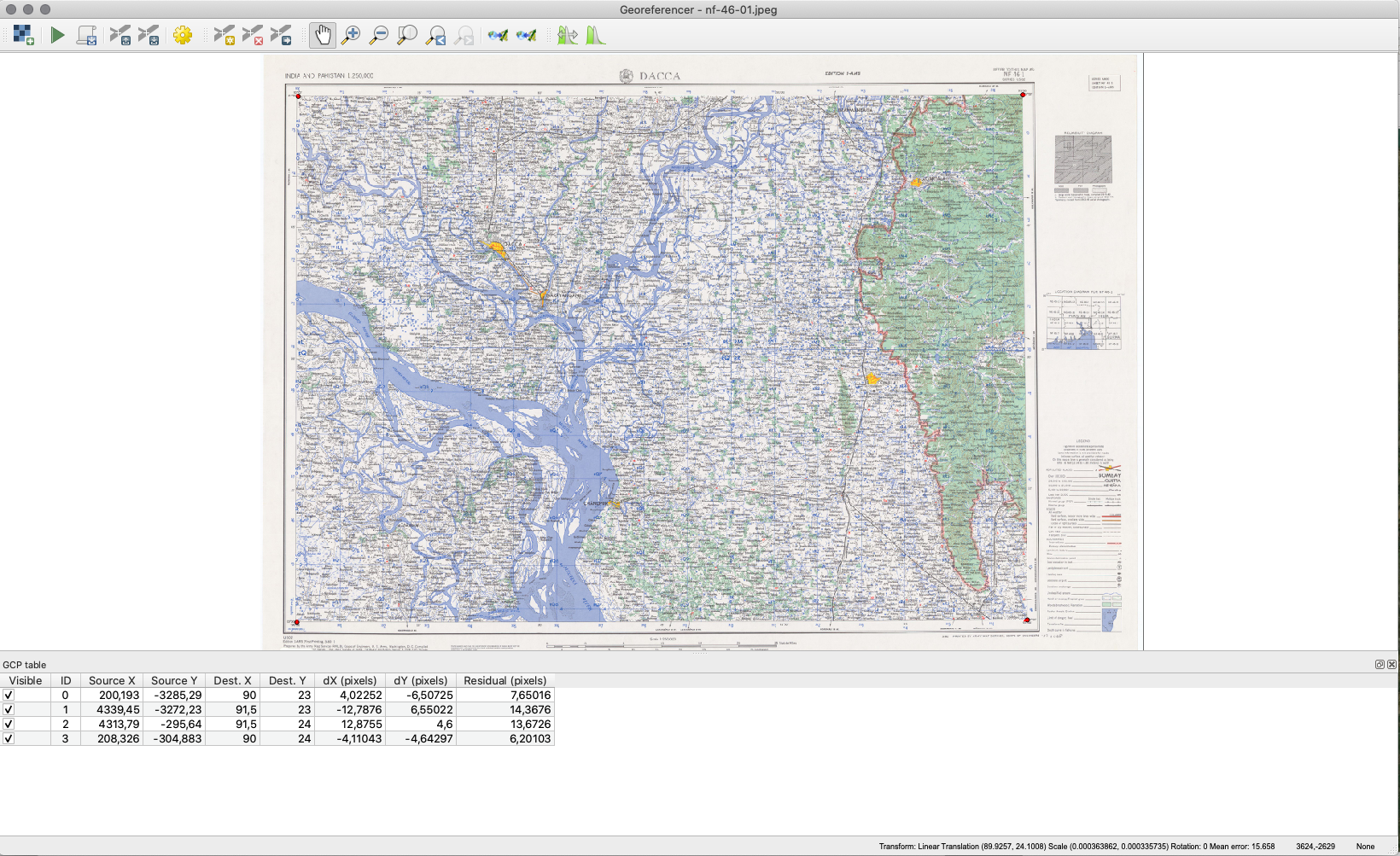Screen dimensions: 1400x856
Task: Select Source X cell 208,326
Action: click(112, 738)
